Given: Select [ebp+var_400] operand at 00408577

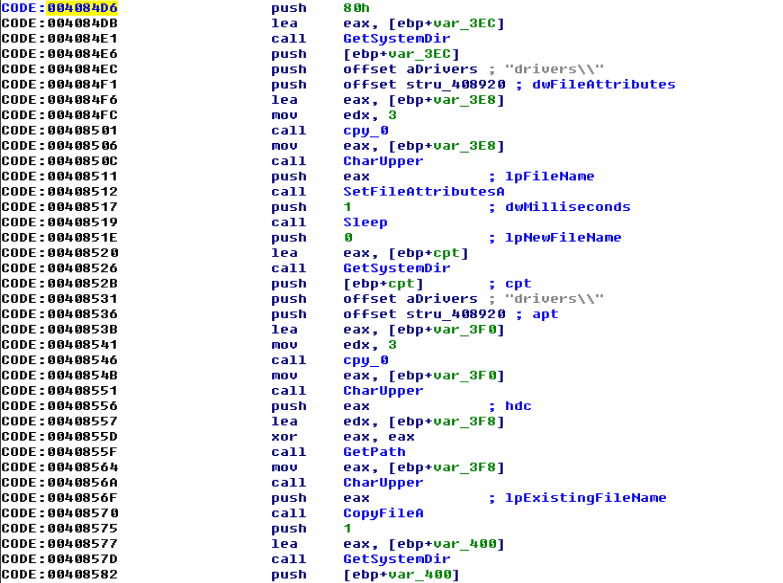Looking at the screenshot, I should point(446,544).
